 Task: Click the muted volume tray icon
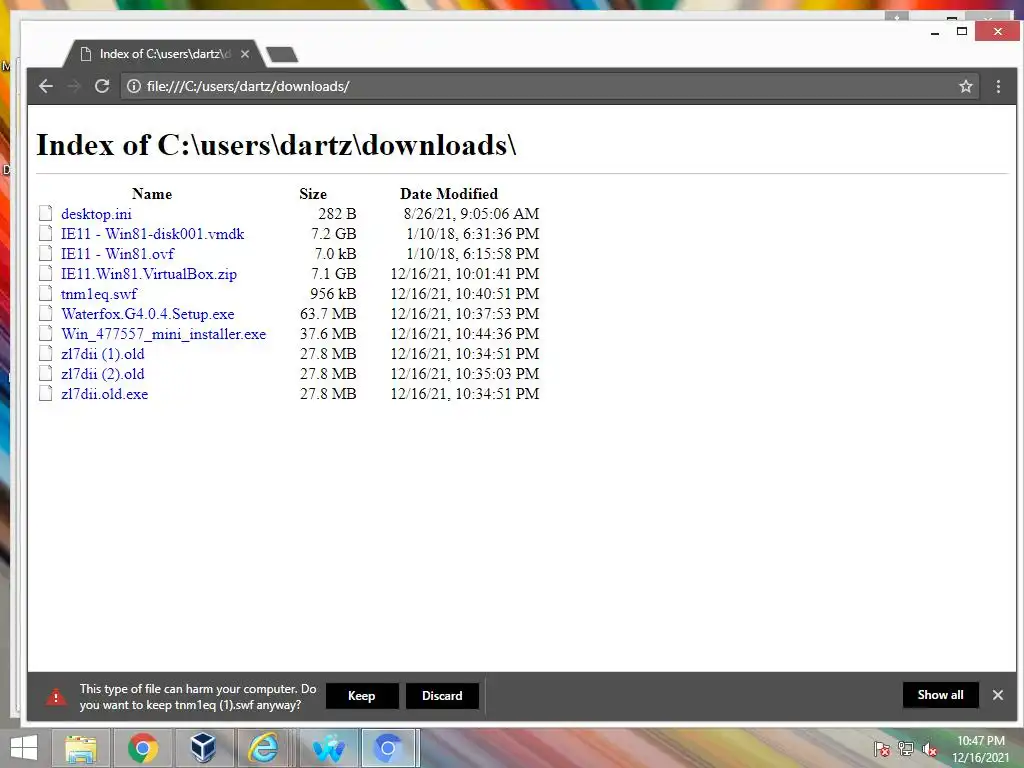(929, 750)
